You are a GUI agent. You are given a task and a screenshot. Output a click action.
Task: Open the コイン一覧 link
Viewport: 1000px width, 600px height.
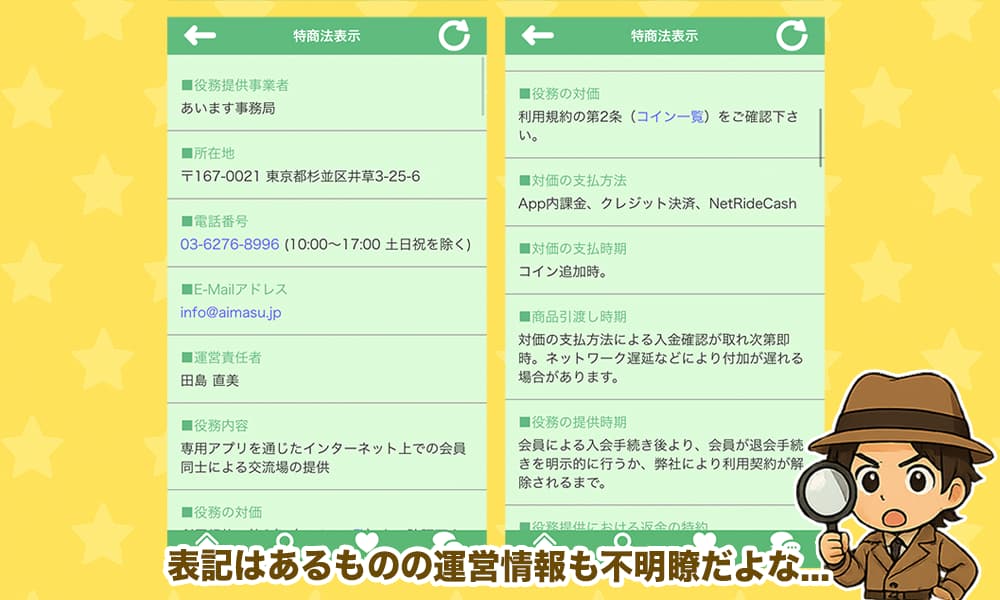670,117
